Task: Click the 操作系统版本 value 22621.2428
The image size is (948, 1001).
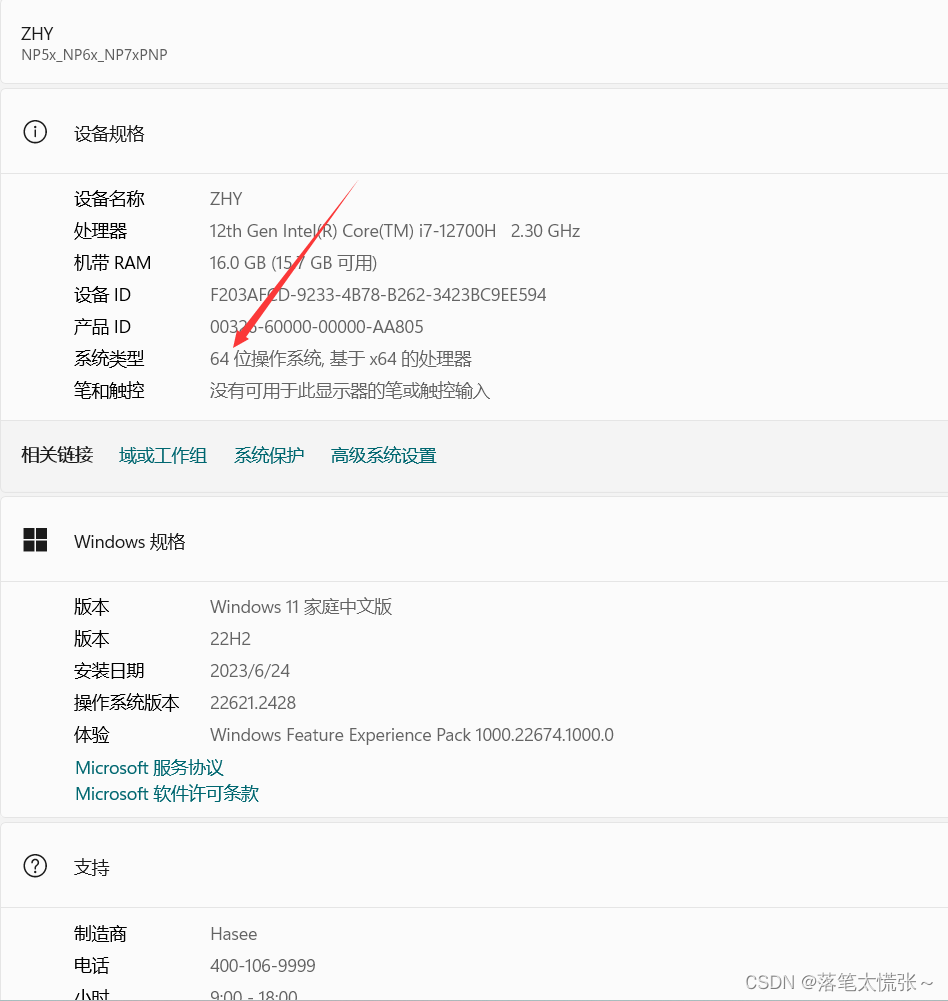Action: pyautogui.click(x=252, y=702)
